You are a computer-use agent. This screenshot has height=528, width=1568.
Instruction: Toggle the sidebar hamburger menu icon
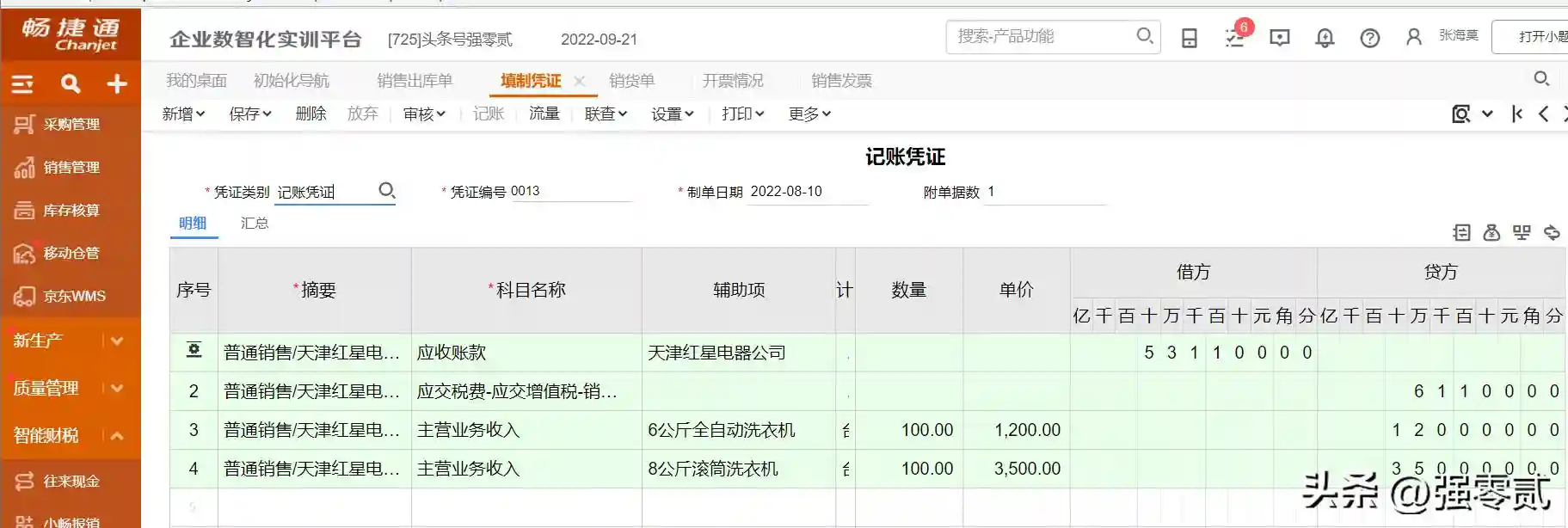click(x=22, y=83)
